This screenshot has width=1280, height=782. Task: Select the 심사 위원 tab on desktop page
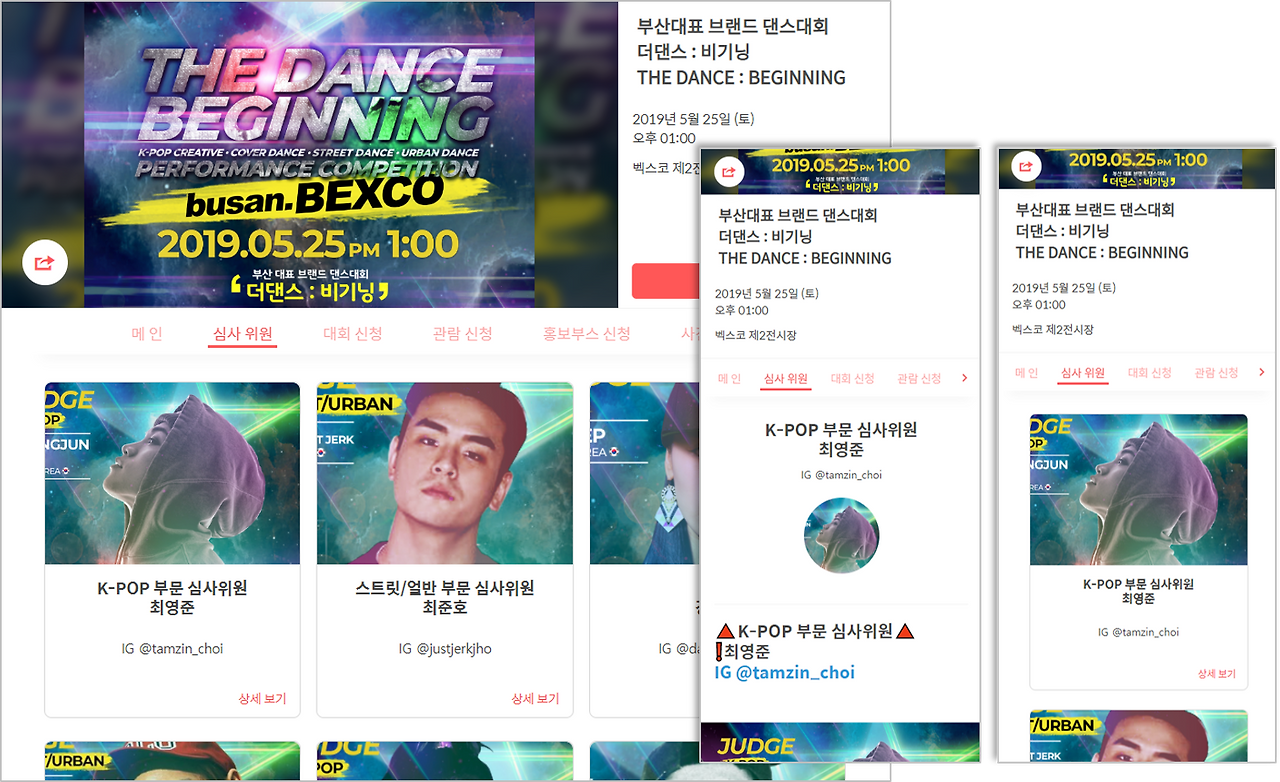[243, 334]
